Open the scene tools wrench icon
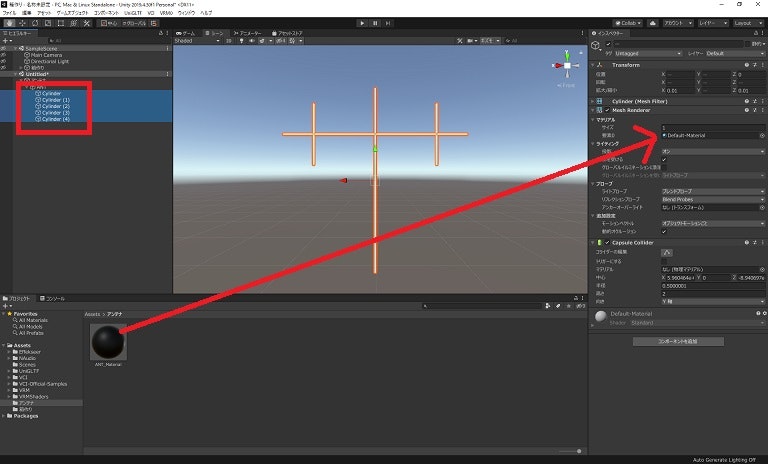 (x=459, y=41)
